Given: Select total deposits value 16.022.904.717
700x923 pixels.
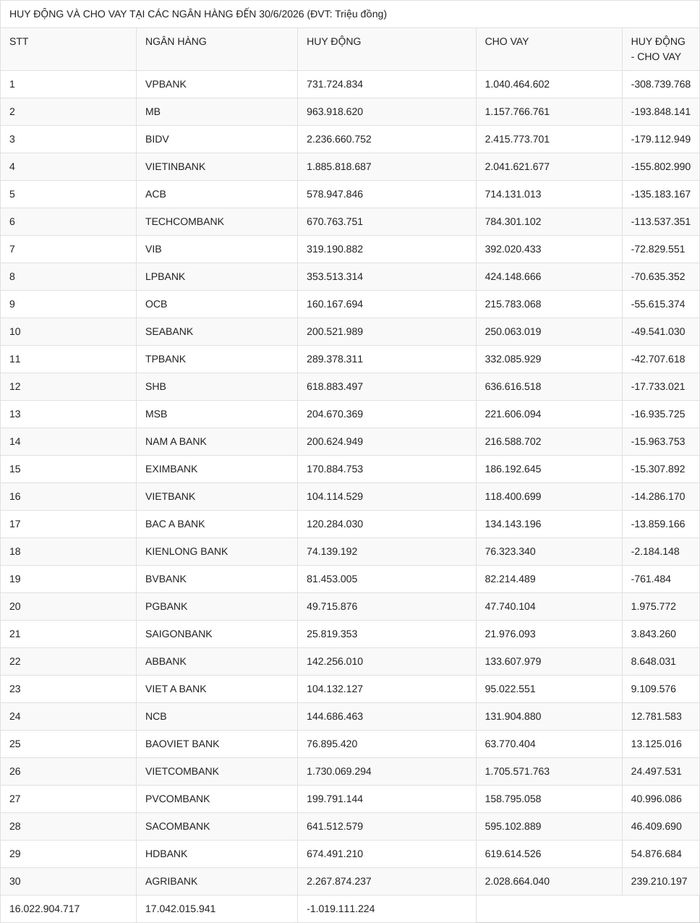Looking at the screenshot, I should [44, 909].
